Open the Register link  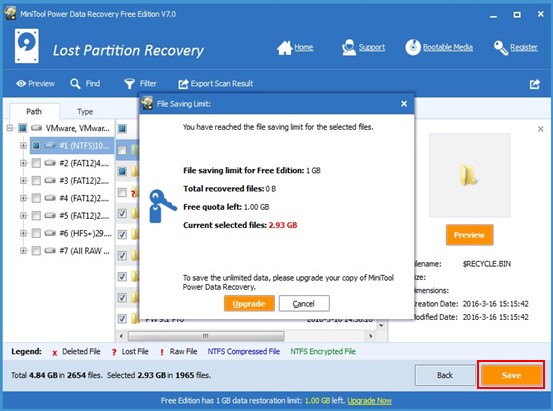click(524, 47)
